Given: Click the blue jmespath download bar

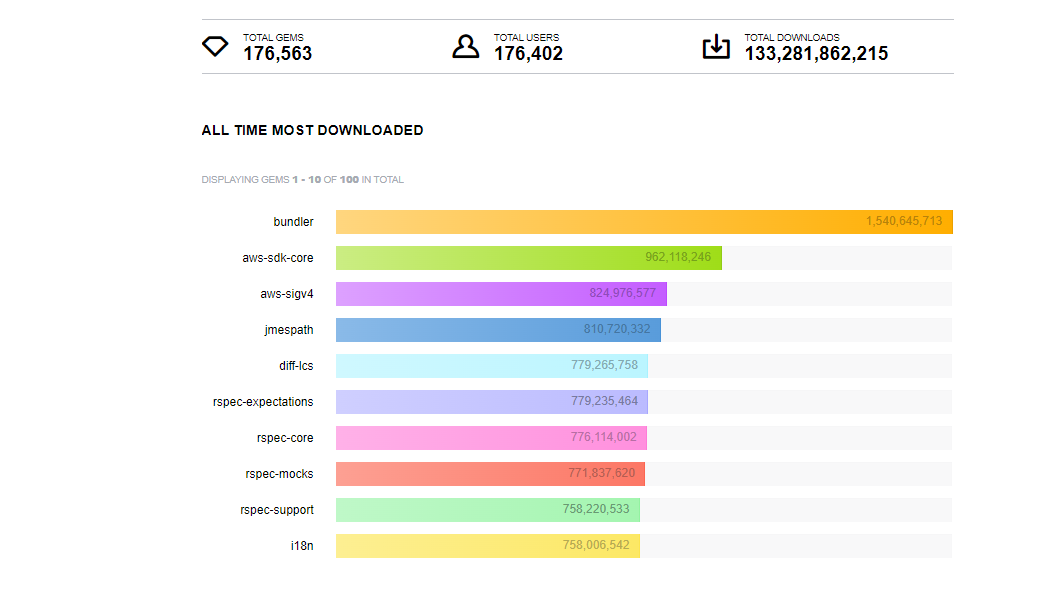Looking at the screenshot, I should click(x=498, y=330).
